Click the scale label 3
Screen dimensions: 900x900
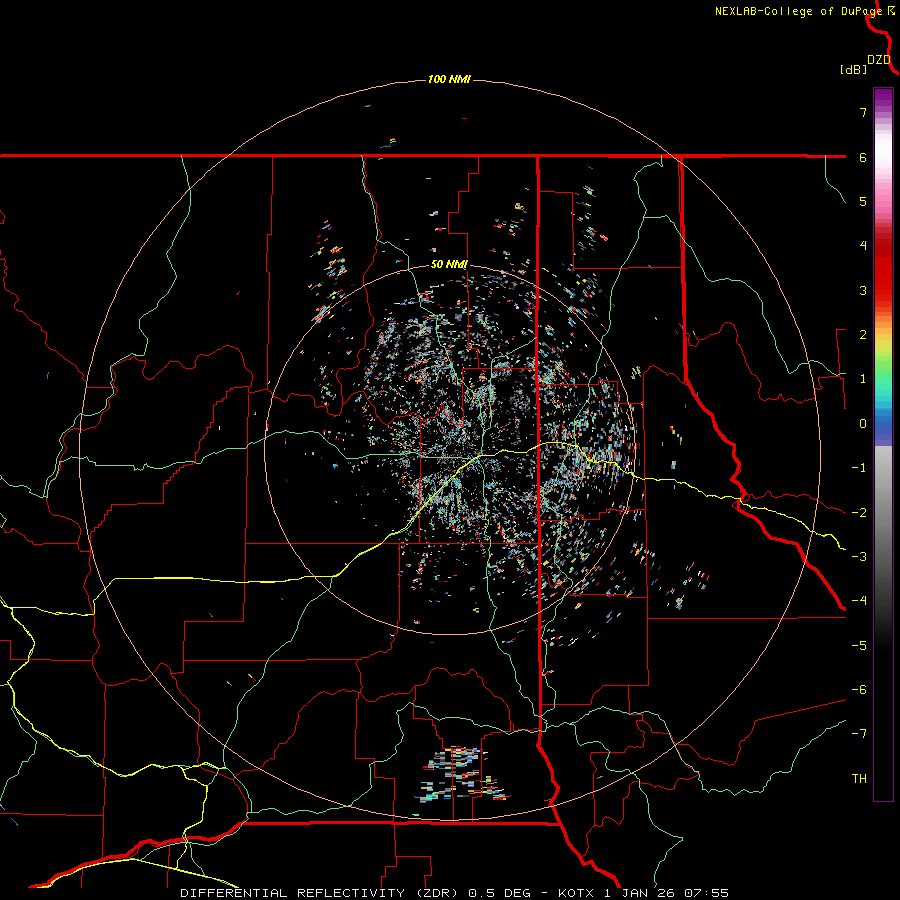coord(863,290)
